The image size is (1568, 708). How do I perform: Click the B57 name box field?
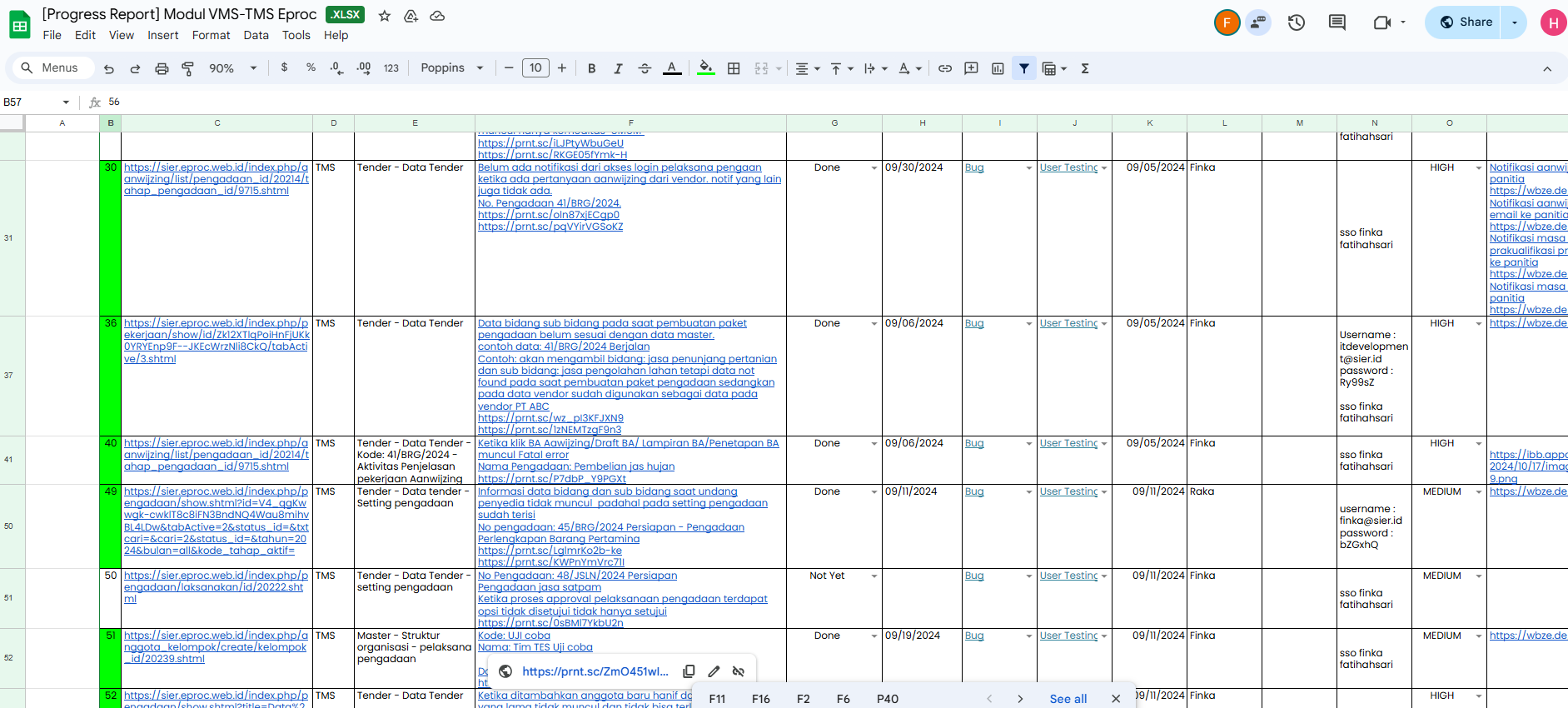coord(33,102)
